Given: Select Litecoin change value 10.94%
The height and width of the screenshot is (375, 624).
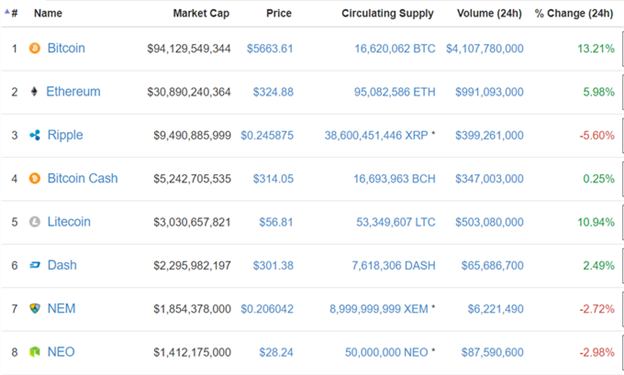Looking at the screenshot, I should 596,222.
